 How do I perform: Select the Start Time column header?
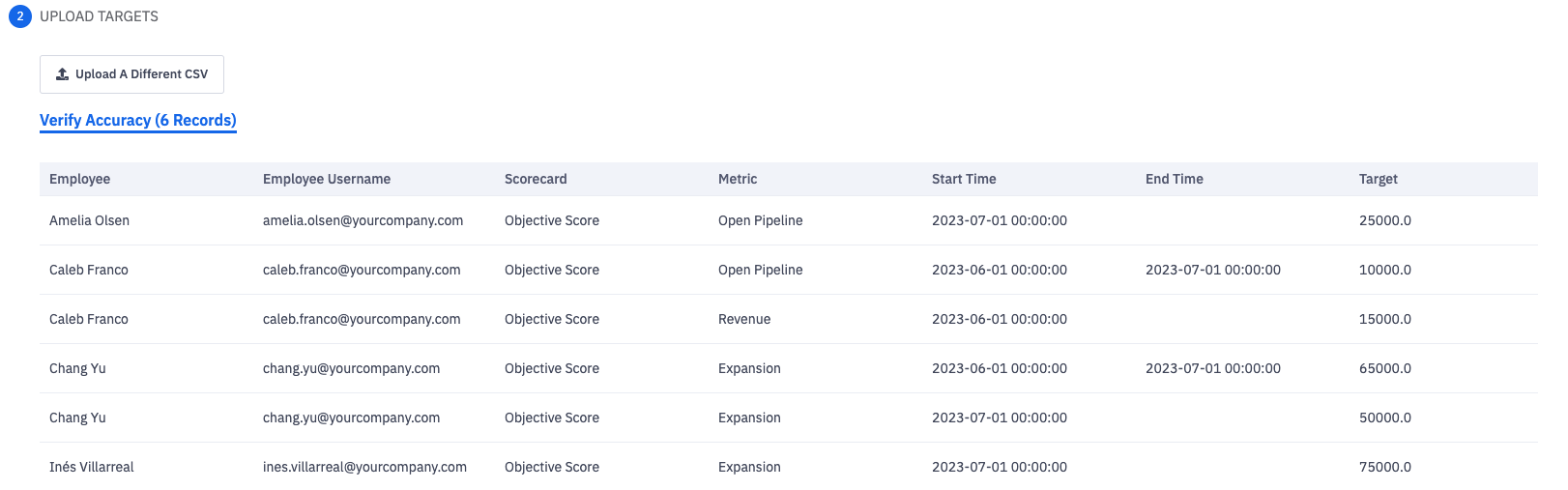pos(964,179)
